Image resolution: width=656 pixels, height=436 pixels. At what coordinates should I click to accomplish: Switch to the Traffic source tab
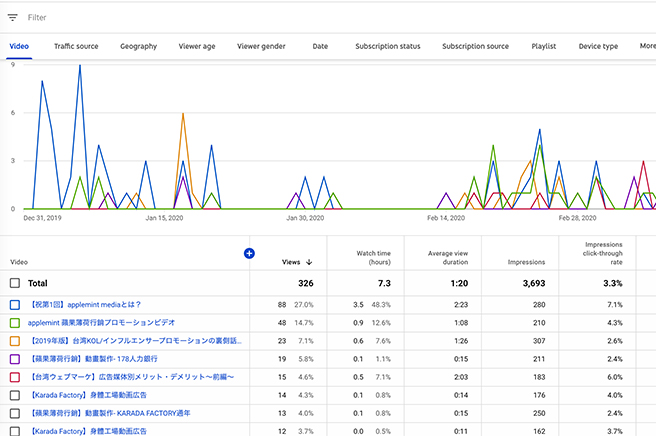pos(76,46)
